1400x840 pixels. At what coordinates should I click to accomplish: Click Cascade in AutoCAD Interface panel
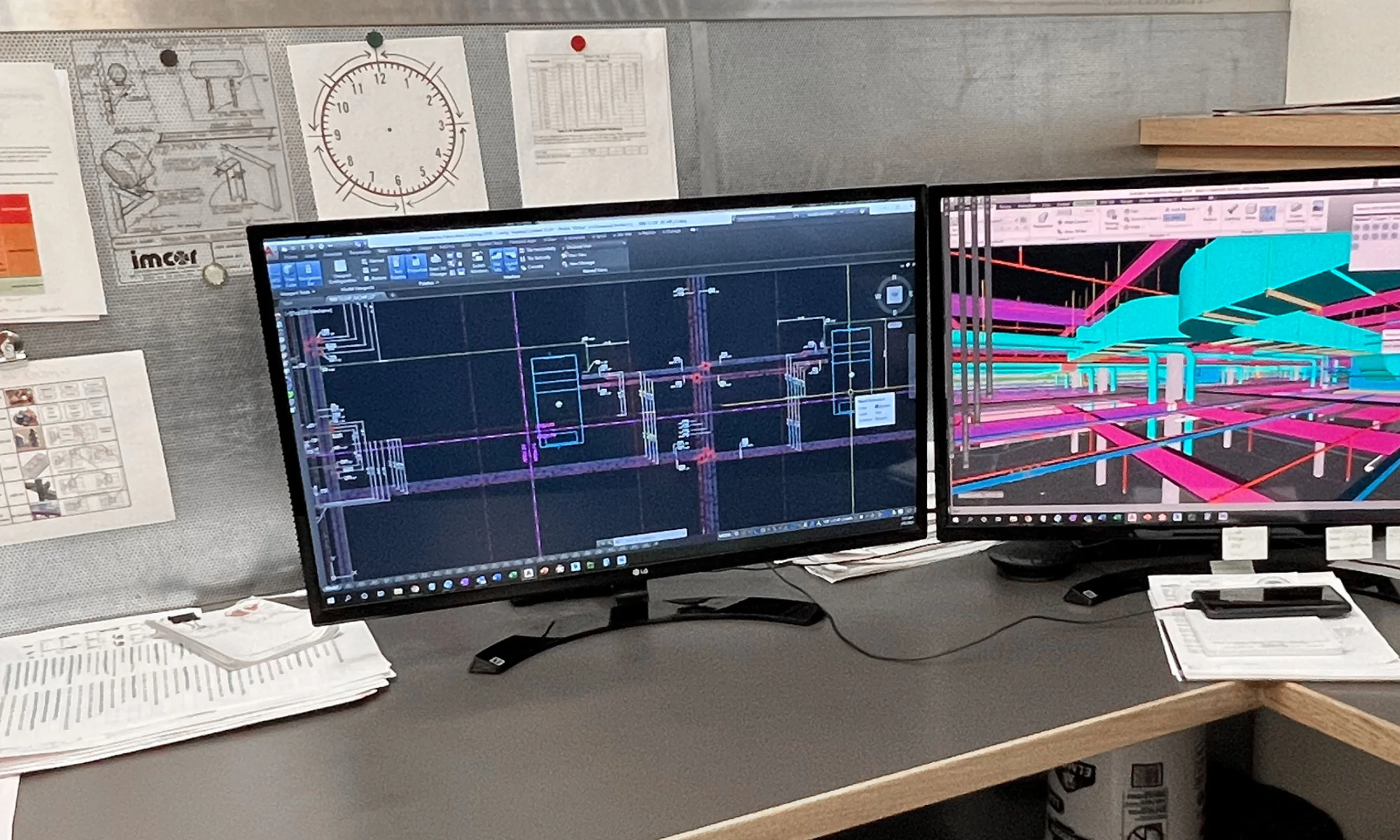tap(532, 267)
